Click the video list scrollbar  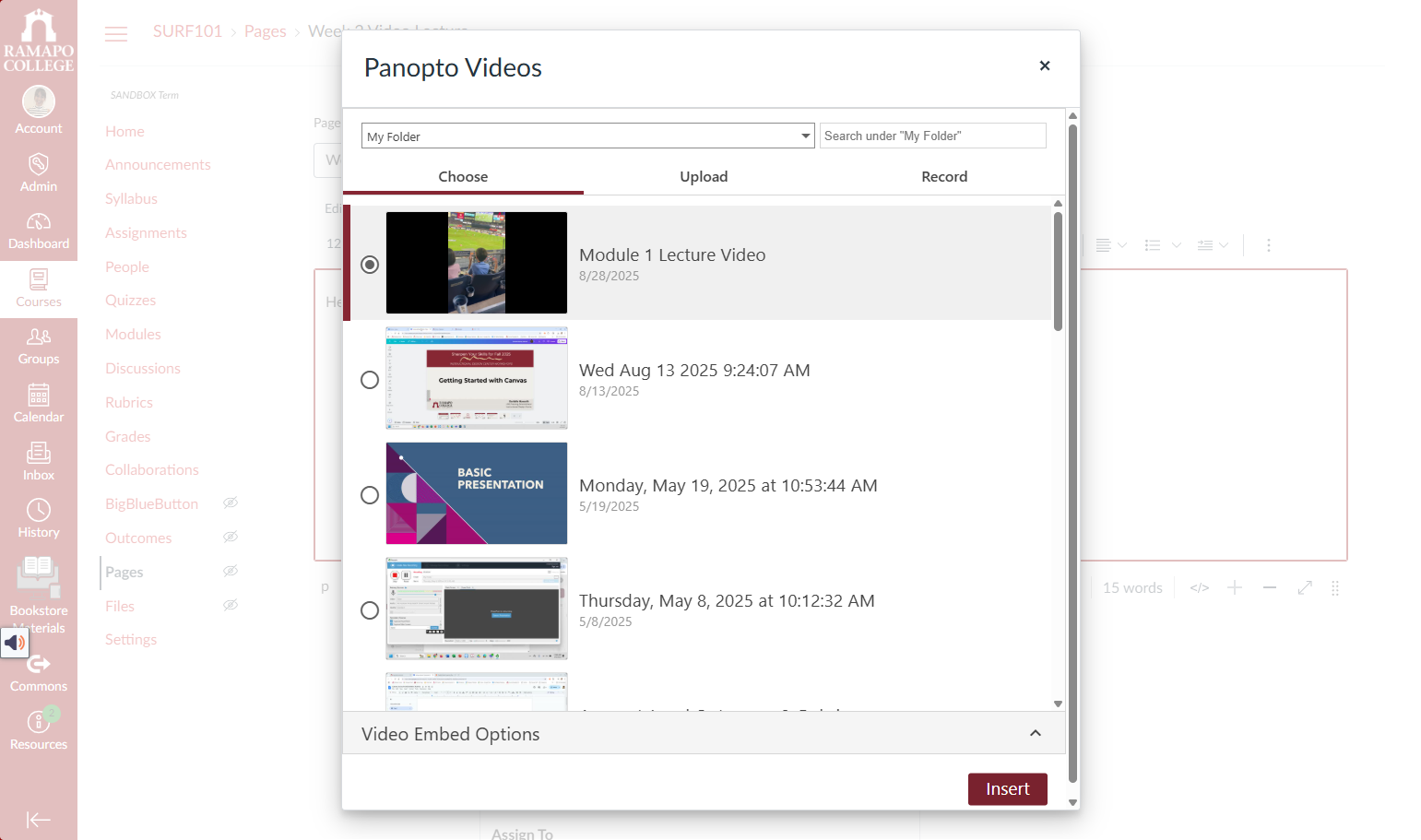[1058, 271]
